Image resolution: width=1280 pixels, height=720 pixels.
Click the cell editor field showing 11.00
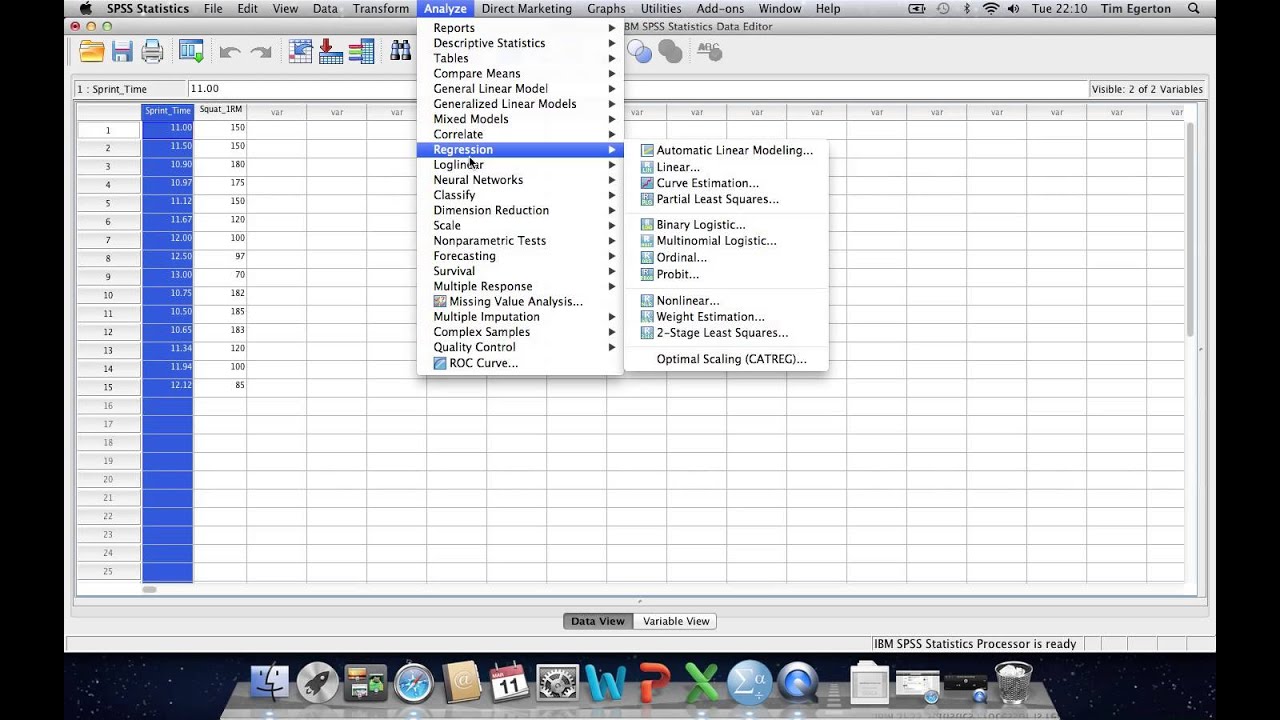coord(636,89)
